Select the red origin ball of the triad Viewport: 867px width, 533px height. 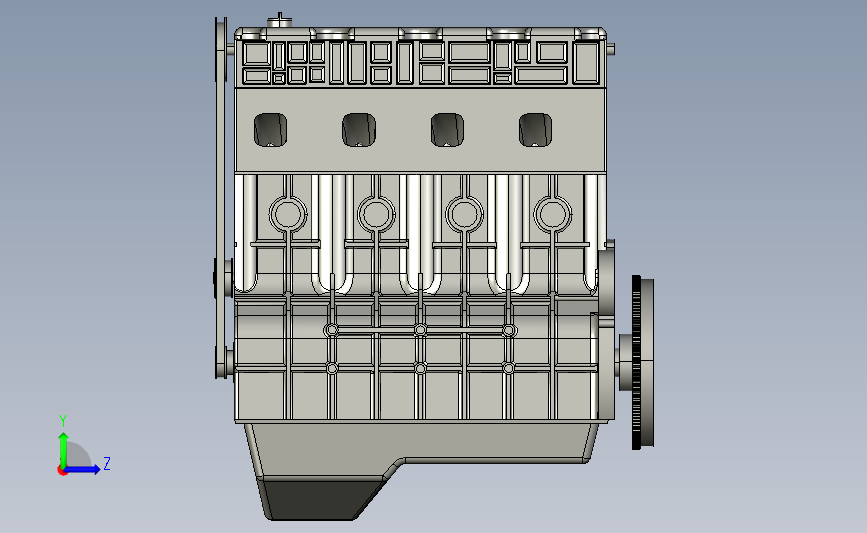(62, 471)
